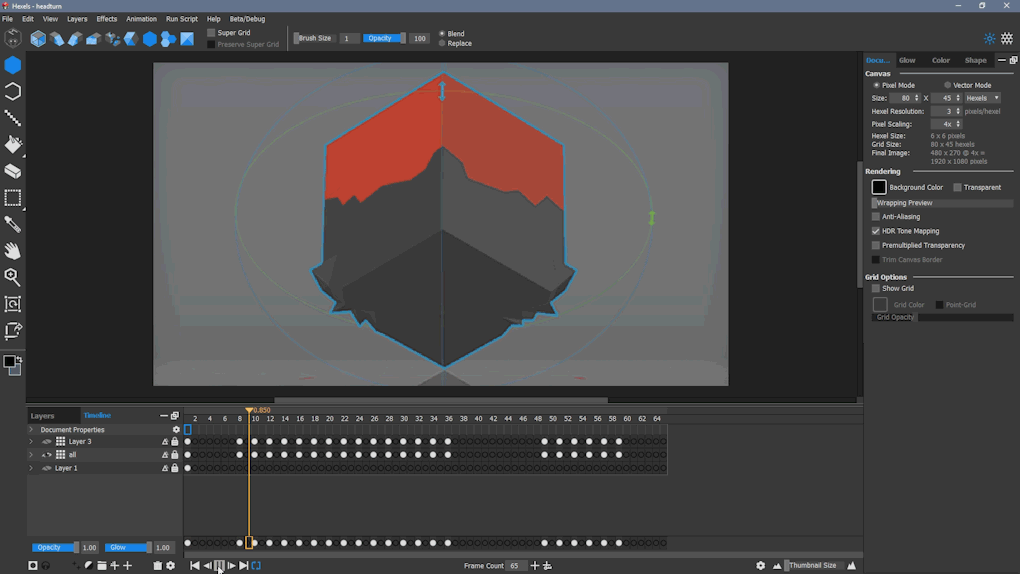Click the Background Color swatch
The image size is (1020, 574).
click(x=879, y=187)
